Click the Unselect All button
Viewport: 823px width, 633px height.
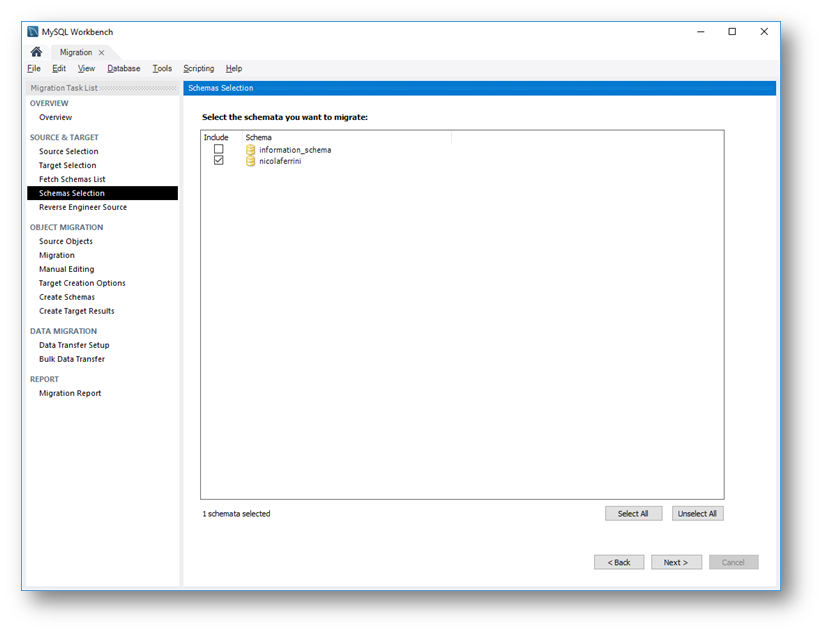pos(698,513)
